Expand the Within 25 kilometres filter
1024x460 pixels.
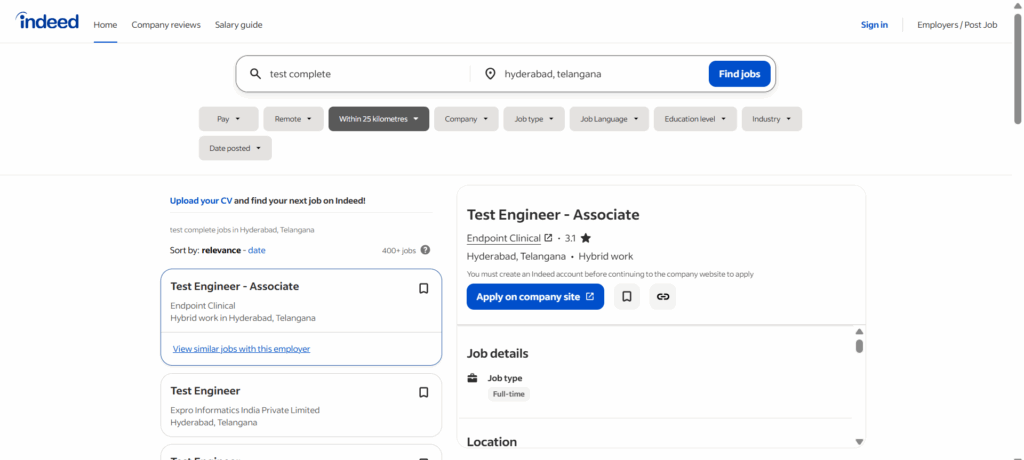379,119
